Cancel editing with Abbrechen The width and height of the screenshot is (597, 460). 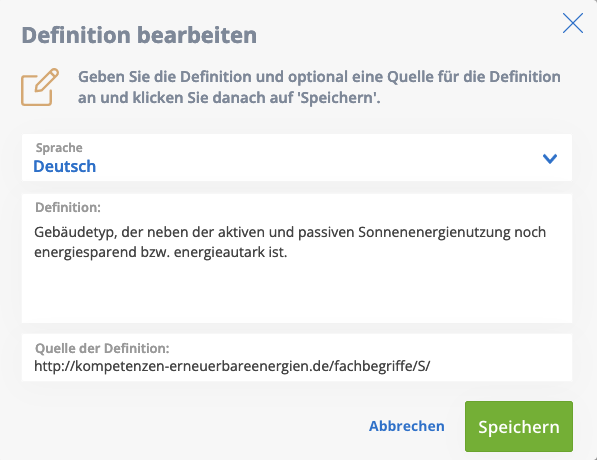click(x=407, y=426)
